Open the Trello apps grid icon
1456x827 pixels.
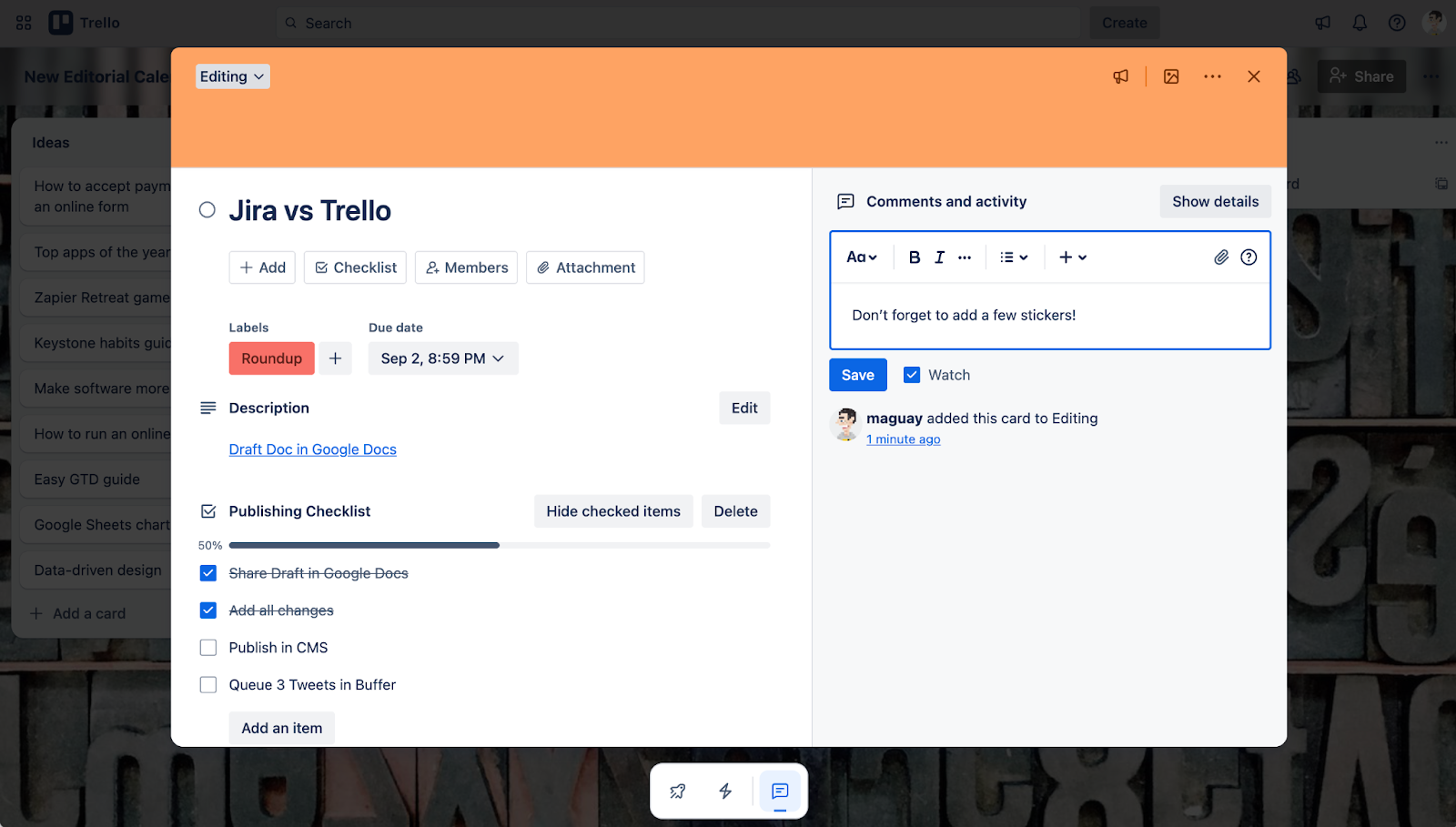(x=23, y=22)
